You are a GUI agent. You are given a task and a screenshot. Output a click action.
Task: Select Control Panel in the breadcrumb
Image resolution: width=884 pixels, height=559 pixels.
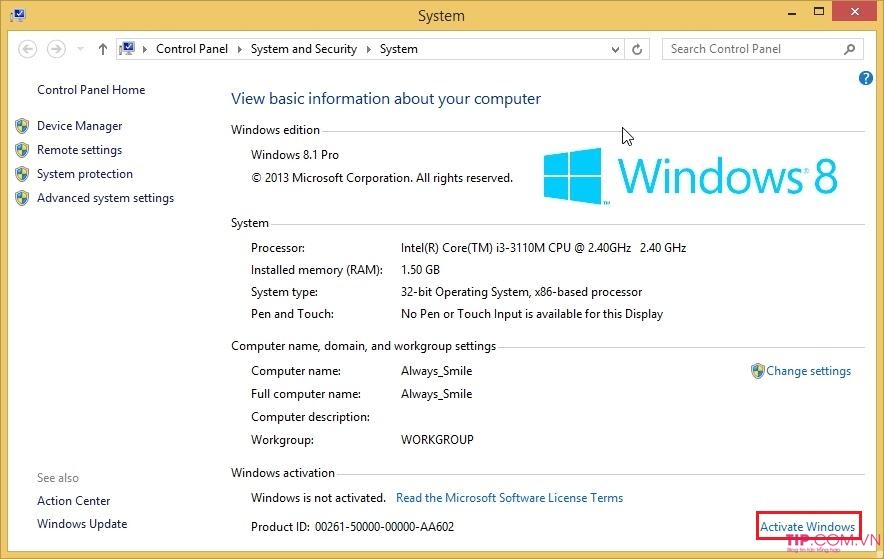point(192,49)
